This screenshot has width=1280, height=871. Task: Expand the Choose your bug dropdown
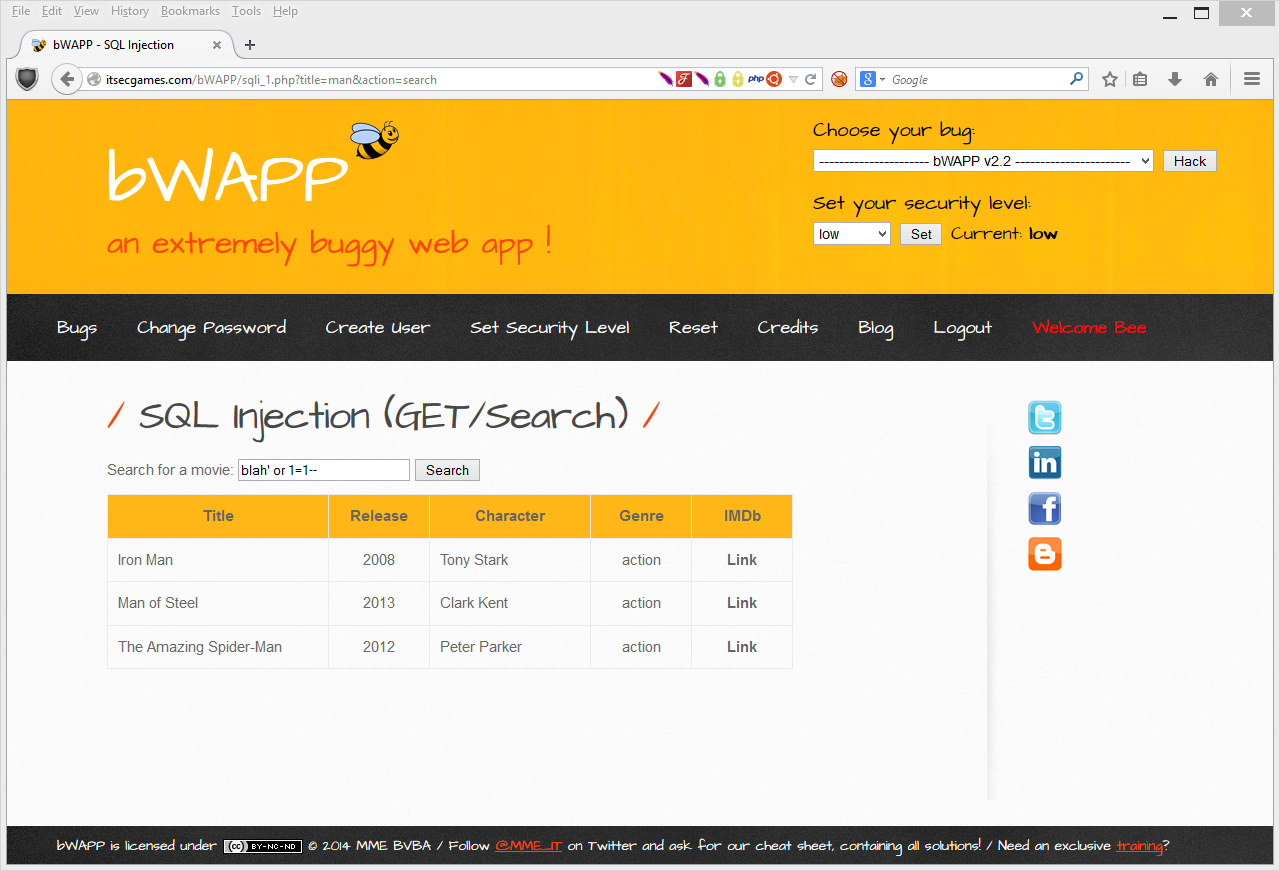click(982, 161)
